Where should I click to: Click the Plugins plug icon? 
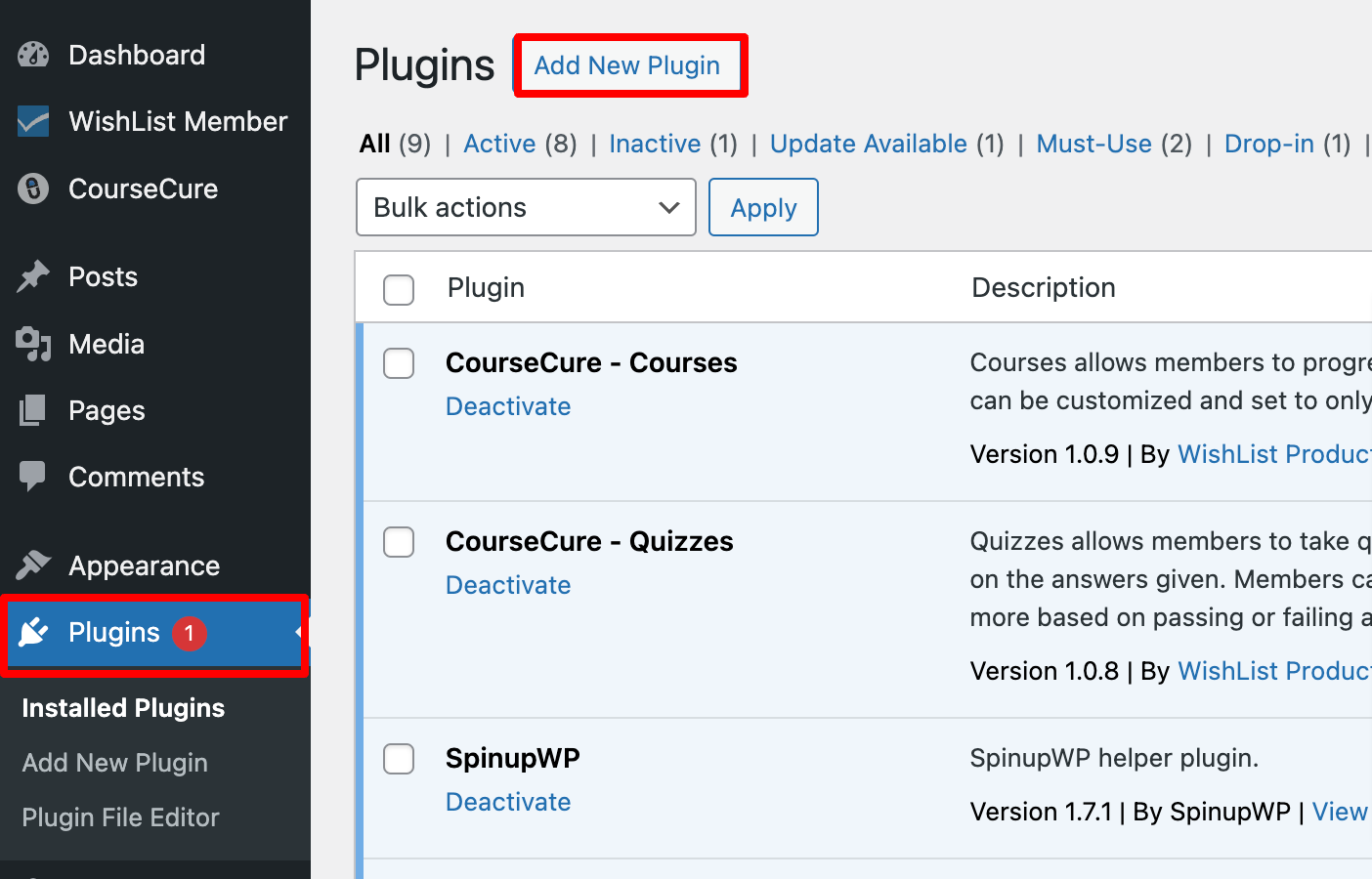click(x=33, y=632)
